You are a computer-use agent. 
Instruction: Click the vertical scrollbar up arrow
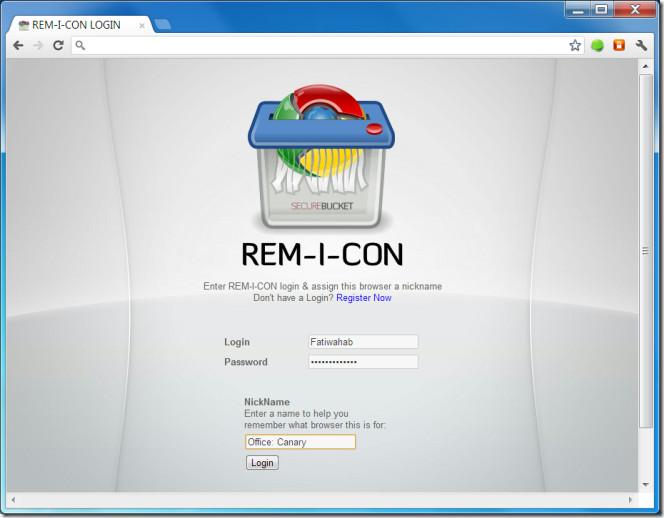[x=645, y=66]
